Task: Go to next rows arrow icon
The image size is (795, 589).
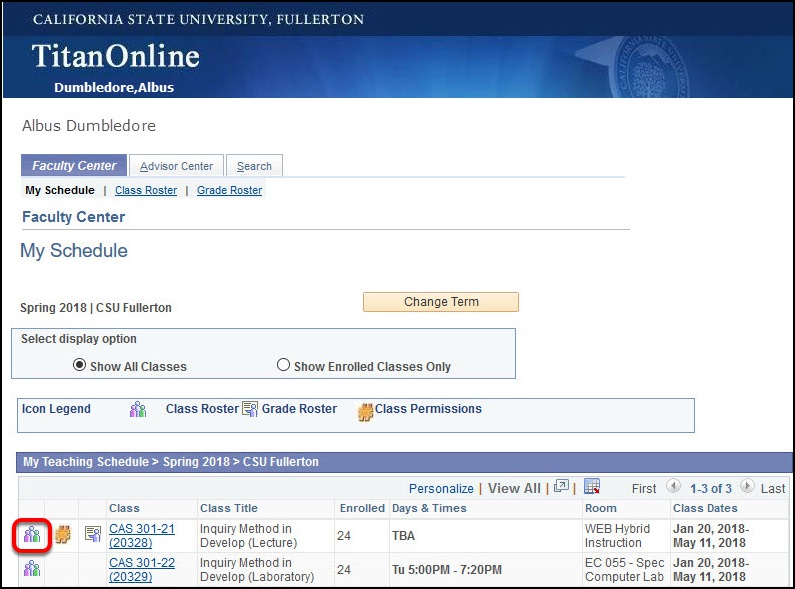Action: coord(747,486)
